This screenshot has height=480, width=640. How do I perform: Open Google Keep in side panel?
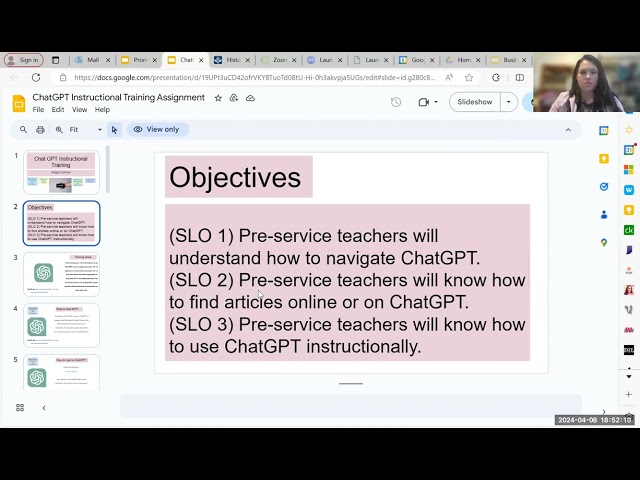[604, 159]
